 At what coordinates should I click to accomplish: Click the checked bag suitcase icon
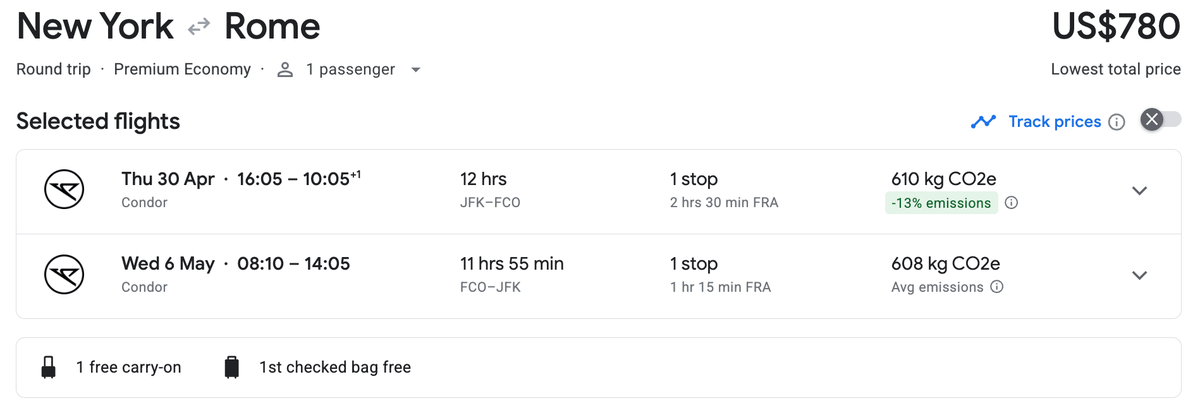pos(232,367)
